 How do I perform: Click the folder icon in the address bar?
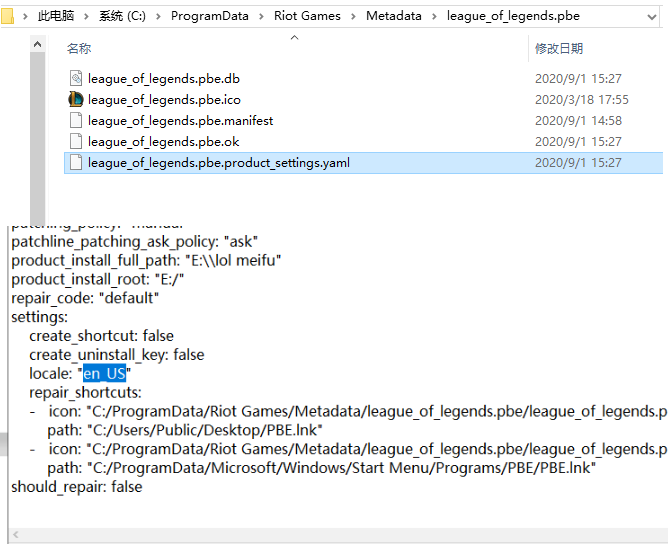(x=7, y=16)
